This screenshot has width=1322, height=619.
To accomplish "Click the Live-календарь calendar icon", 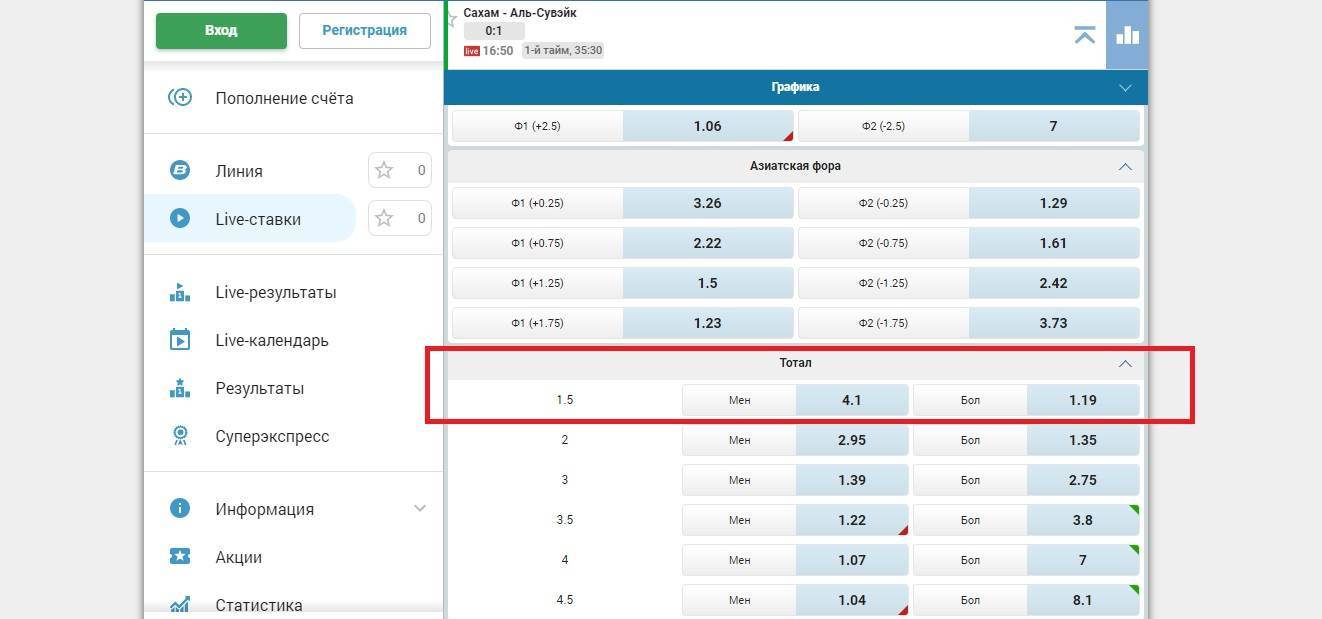I will point(180,340).
